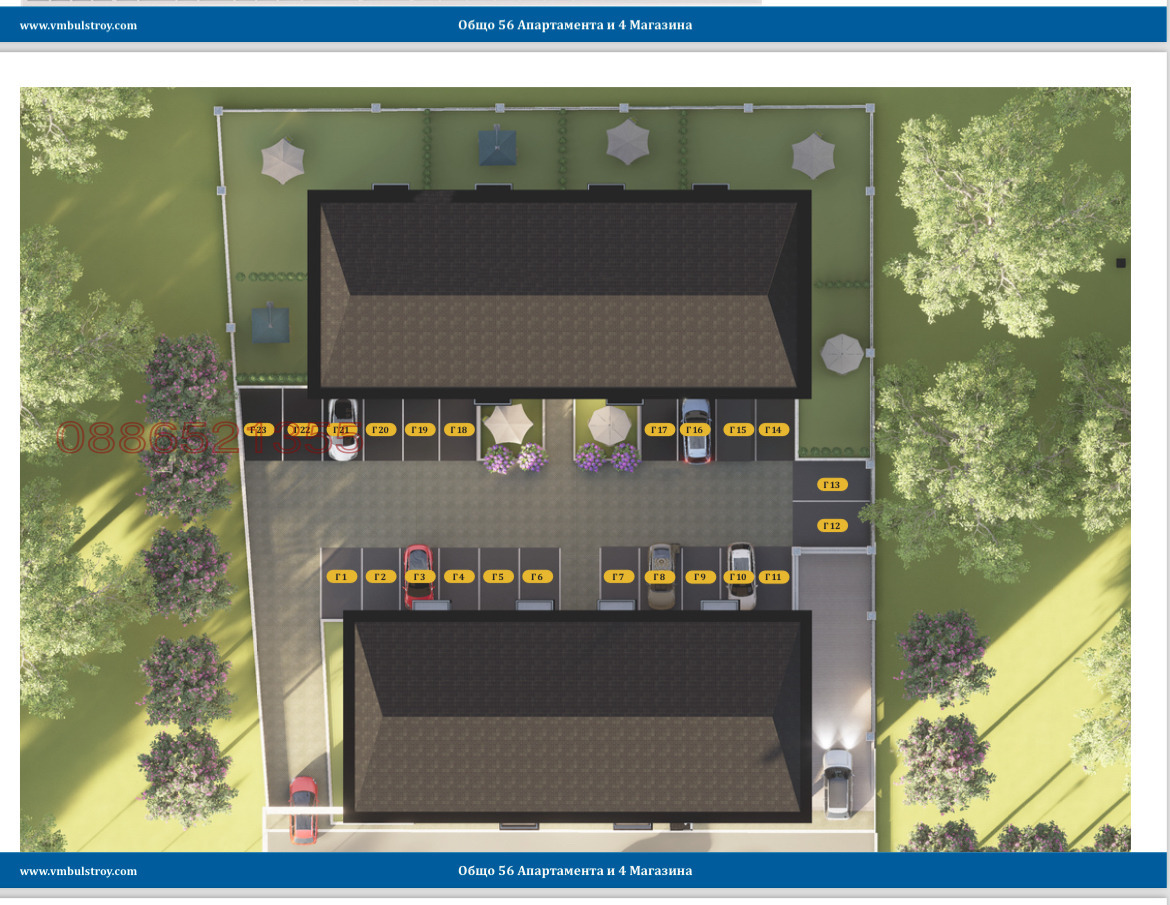
Task: Click the red car on spot Г3
Action: [x=419, y=575]
